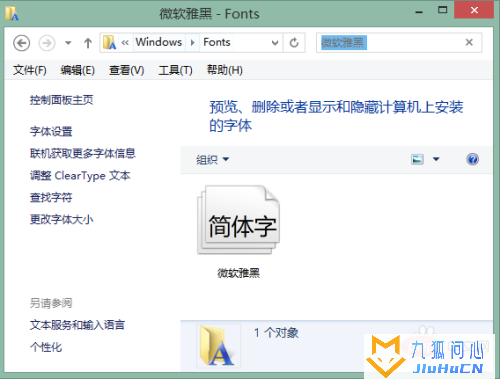500x379 pixels.
Task: Click the double chevron before Windows
Action: 125,43
